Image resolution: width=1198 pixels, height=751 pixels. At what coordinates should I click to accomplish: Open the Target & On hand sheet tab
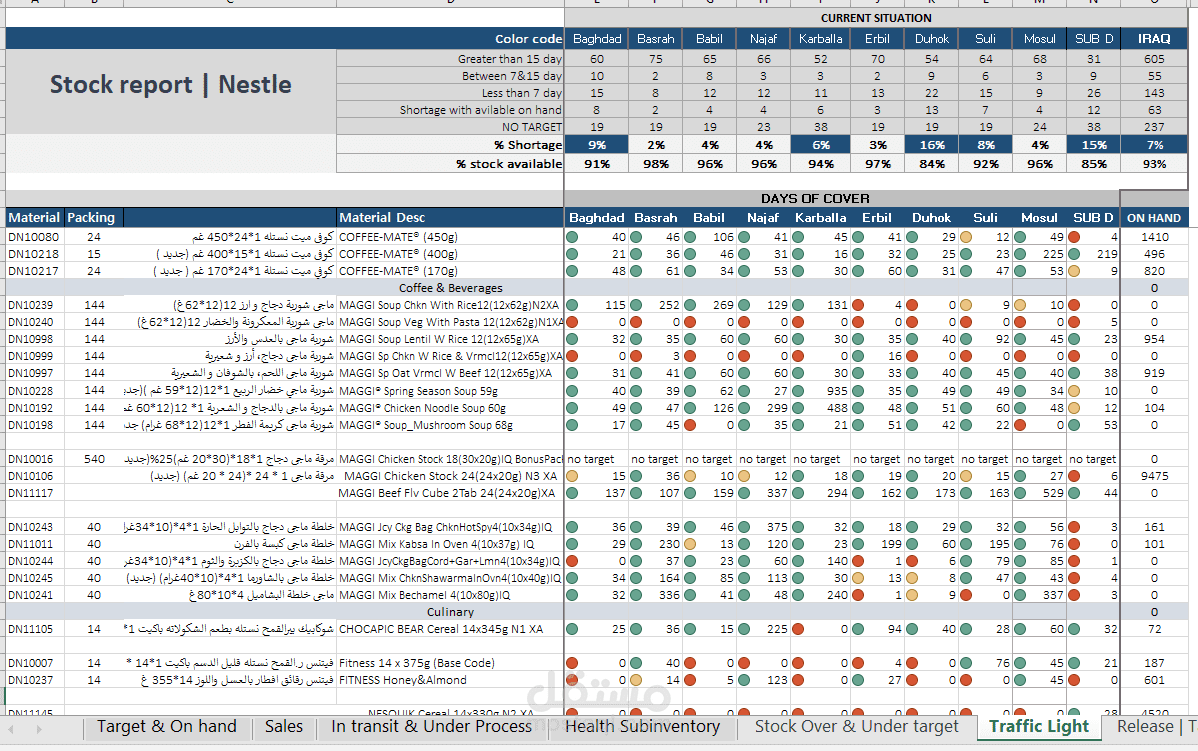click(x=167, y=727)
